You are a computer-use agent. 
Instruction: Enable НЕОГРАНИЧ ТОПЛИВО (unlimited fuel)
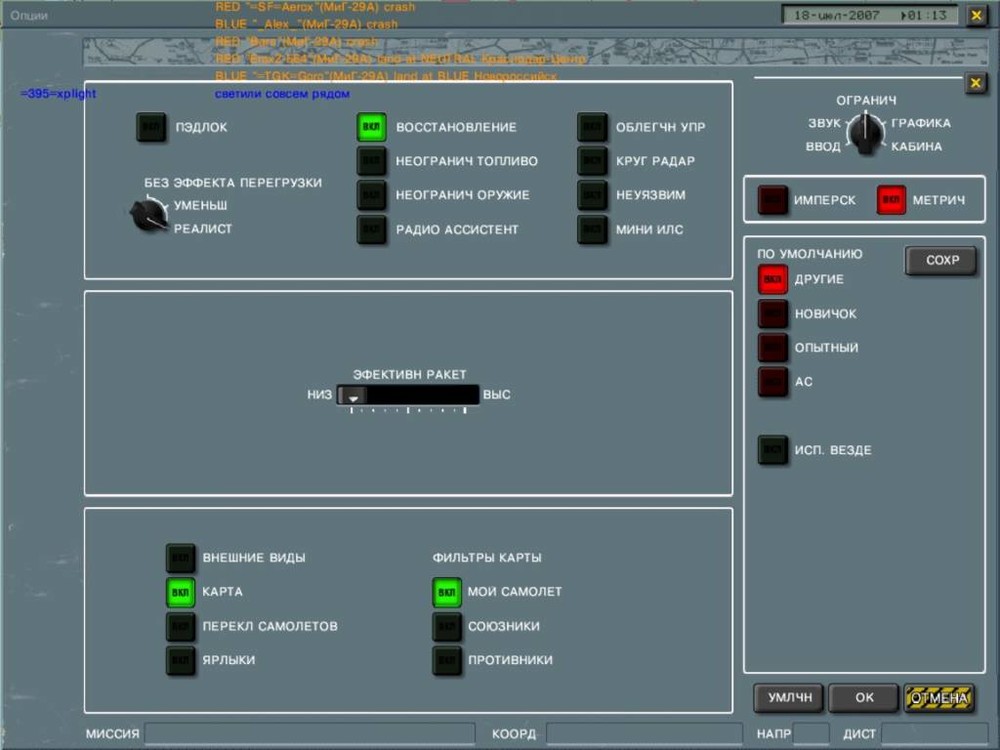pyautogui.click(x=370, y=160)
